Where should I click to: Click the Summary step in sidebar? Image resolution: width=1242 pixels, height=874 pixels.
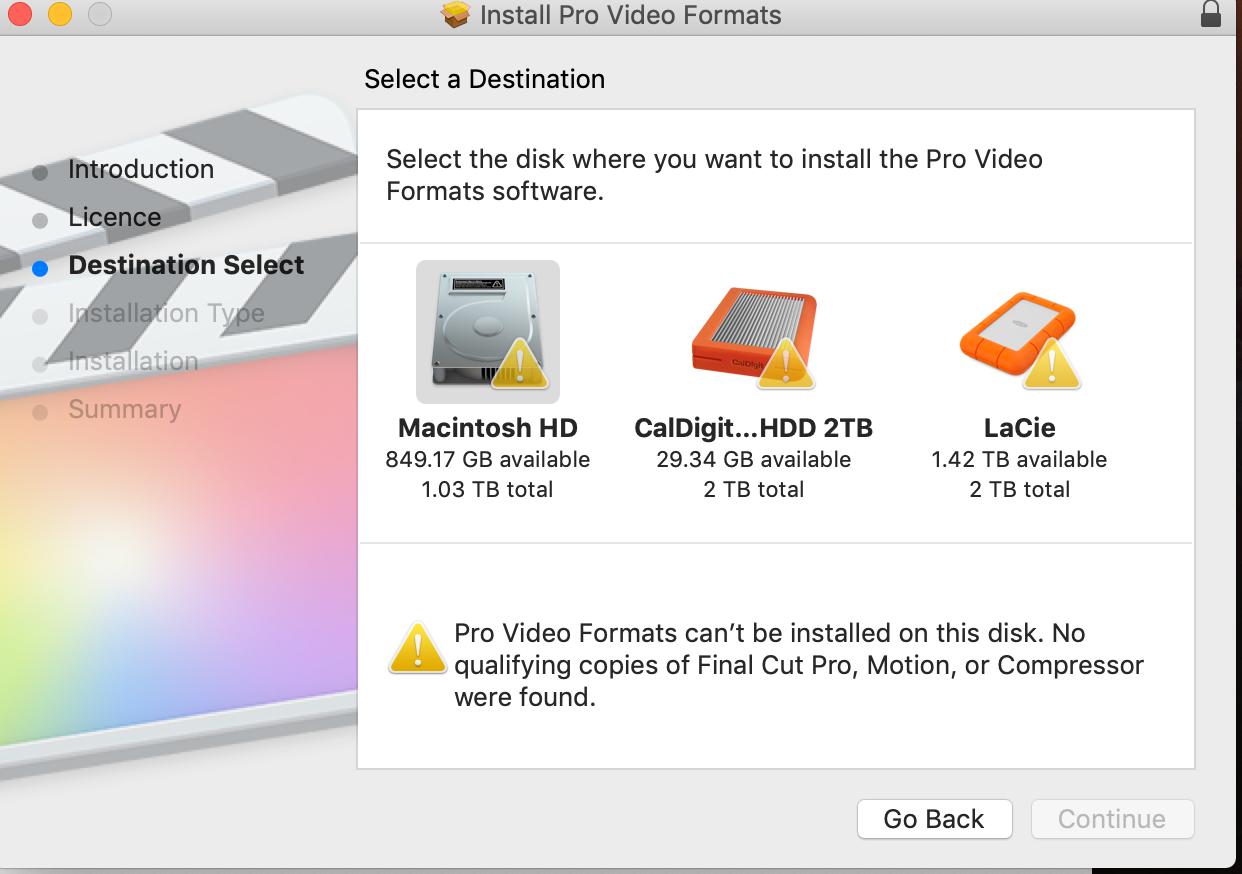pyautogui.click(x=125, y=410)
